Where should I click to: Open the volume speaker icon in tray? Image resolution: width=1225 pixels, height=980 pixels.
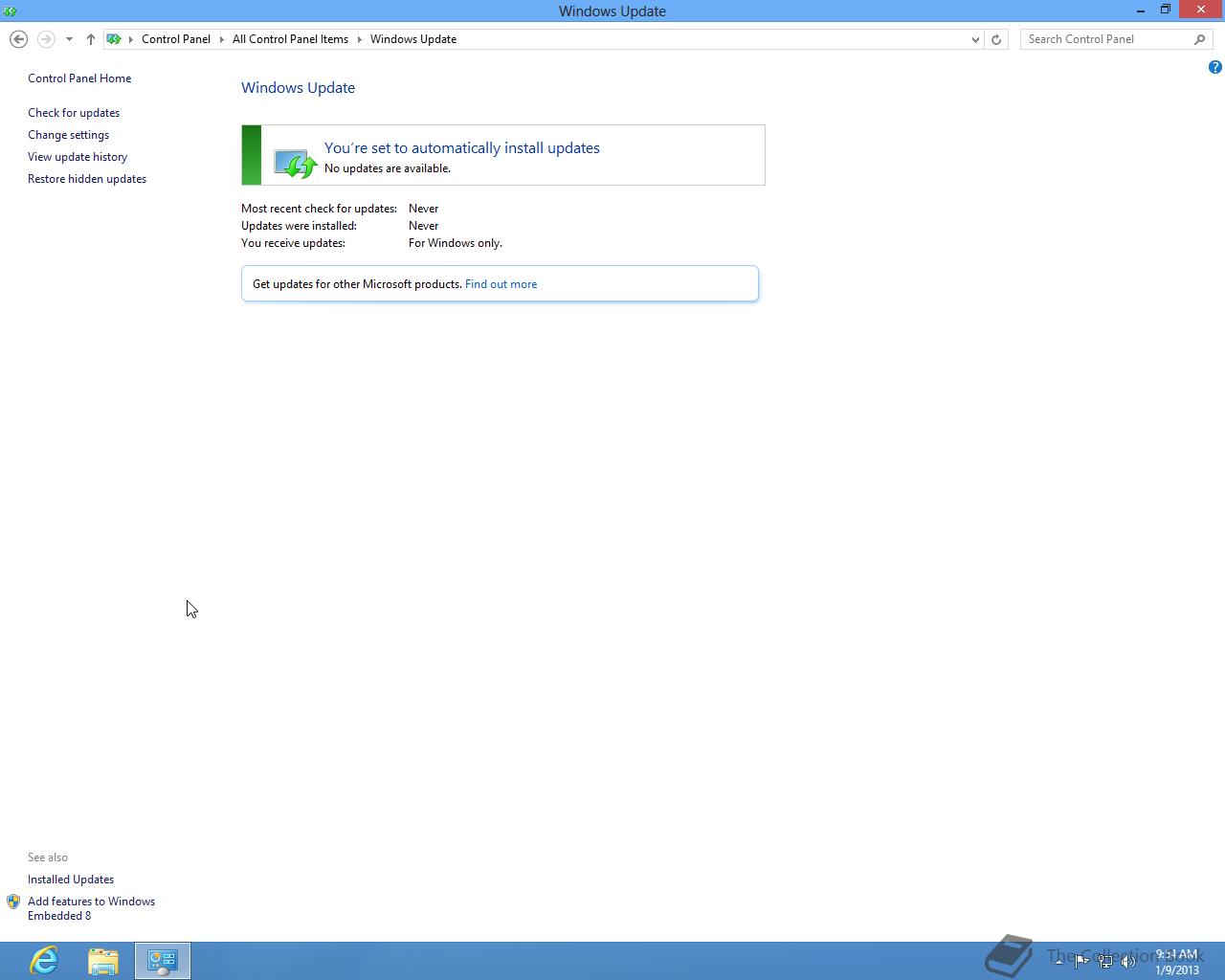1128,961
